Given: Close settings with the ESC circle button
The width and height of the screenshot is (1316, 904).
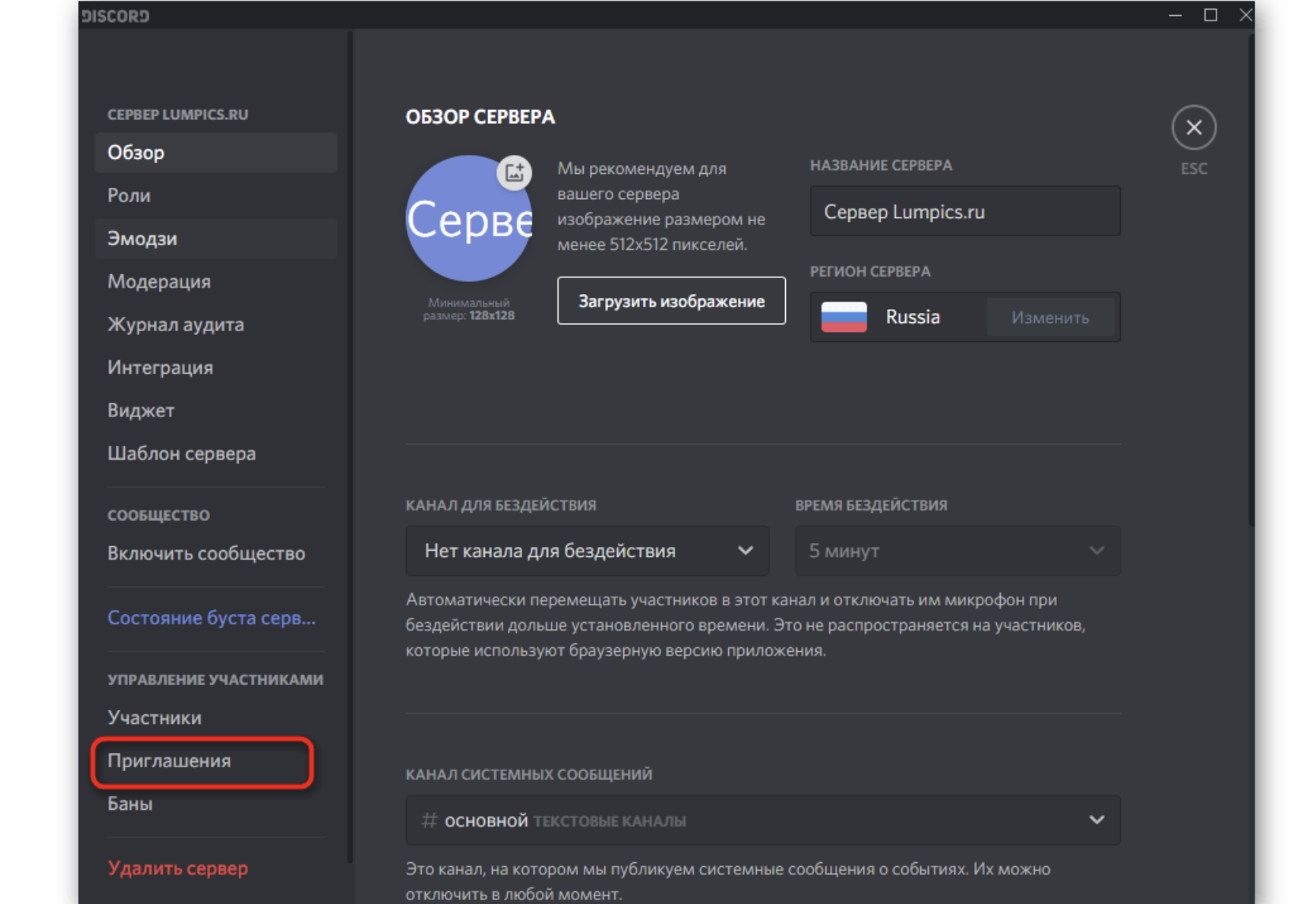Looking at the screenshot, I should point(1193,127).
